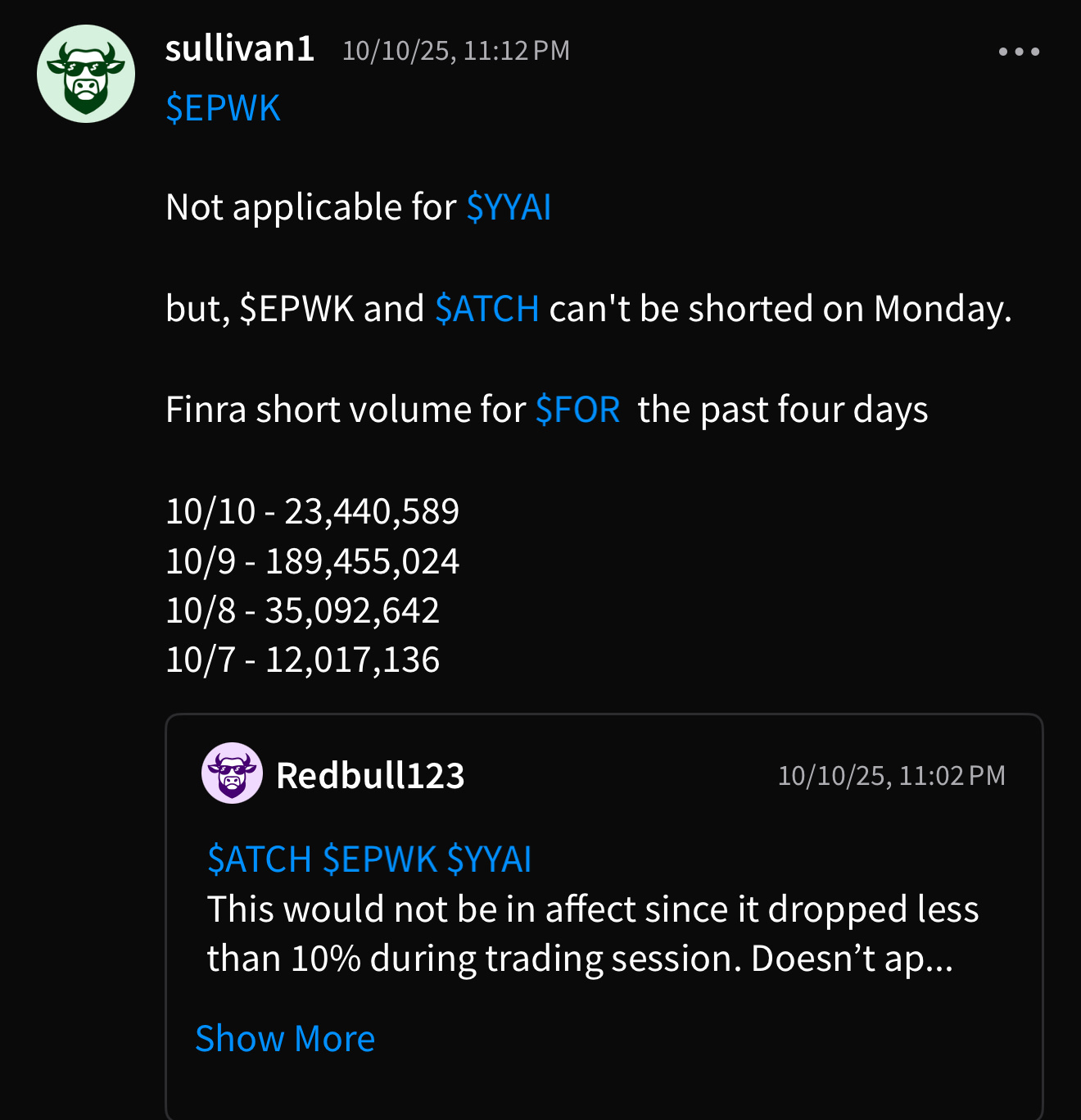This screenshot has width=1081, height=1120.
Task: Open the $EPWK cashtag below sullivan1's name
Action: [223, 108]
